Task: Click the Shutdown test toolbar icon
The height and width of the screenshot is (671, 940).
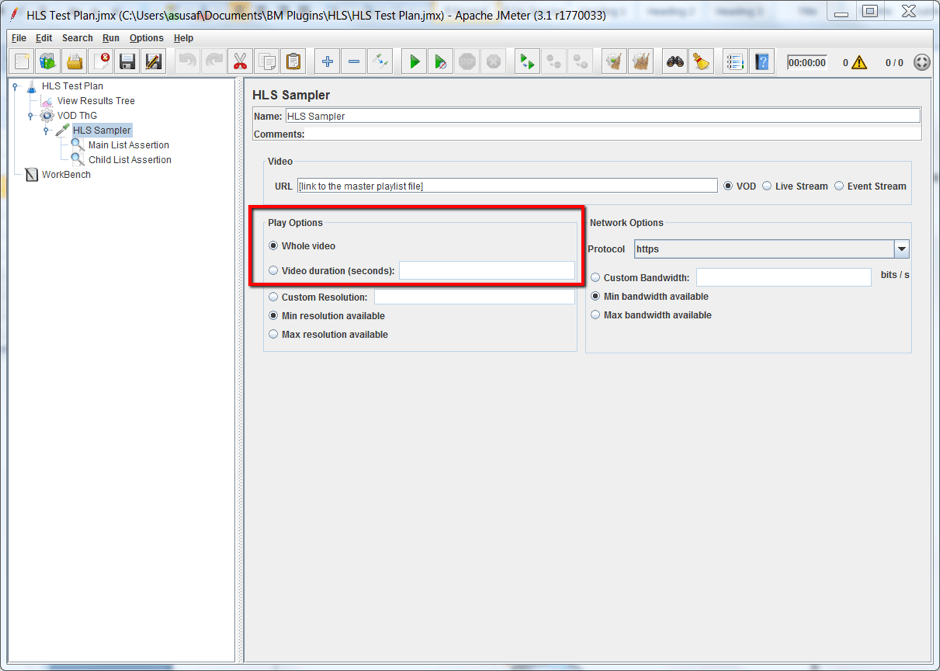Action: click(493, 62)
